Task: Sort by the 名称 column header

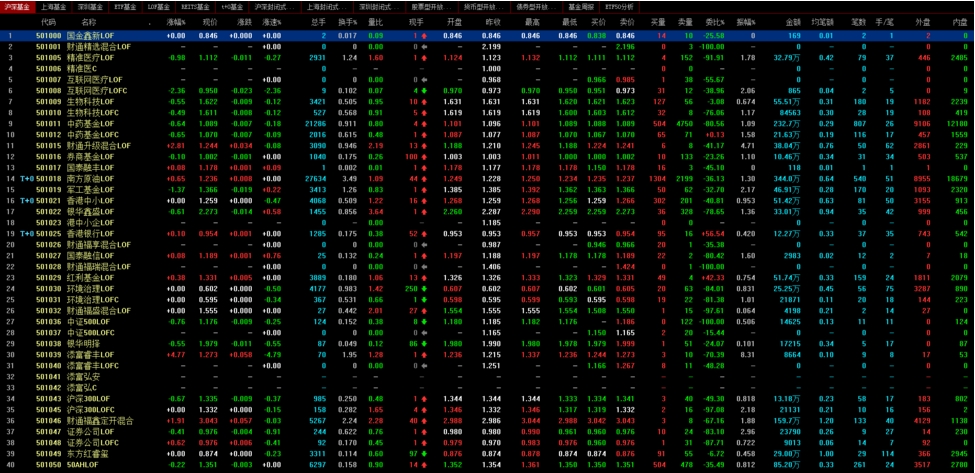Action: point(88,23)
